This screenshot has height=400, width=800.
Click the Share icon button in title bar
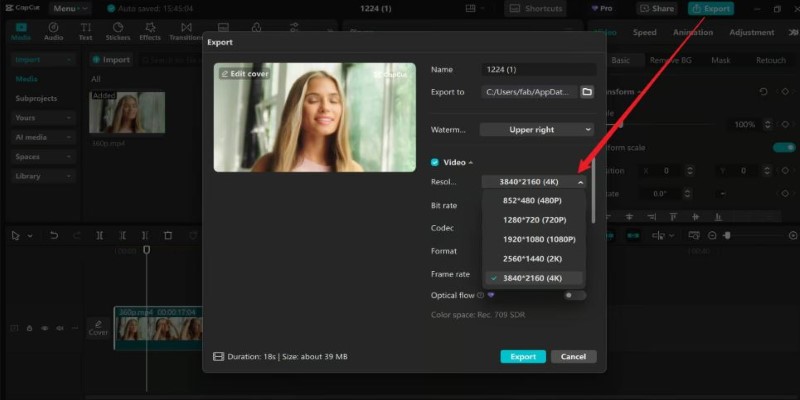(657, 9)
